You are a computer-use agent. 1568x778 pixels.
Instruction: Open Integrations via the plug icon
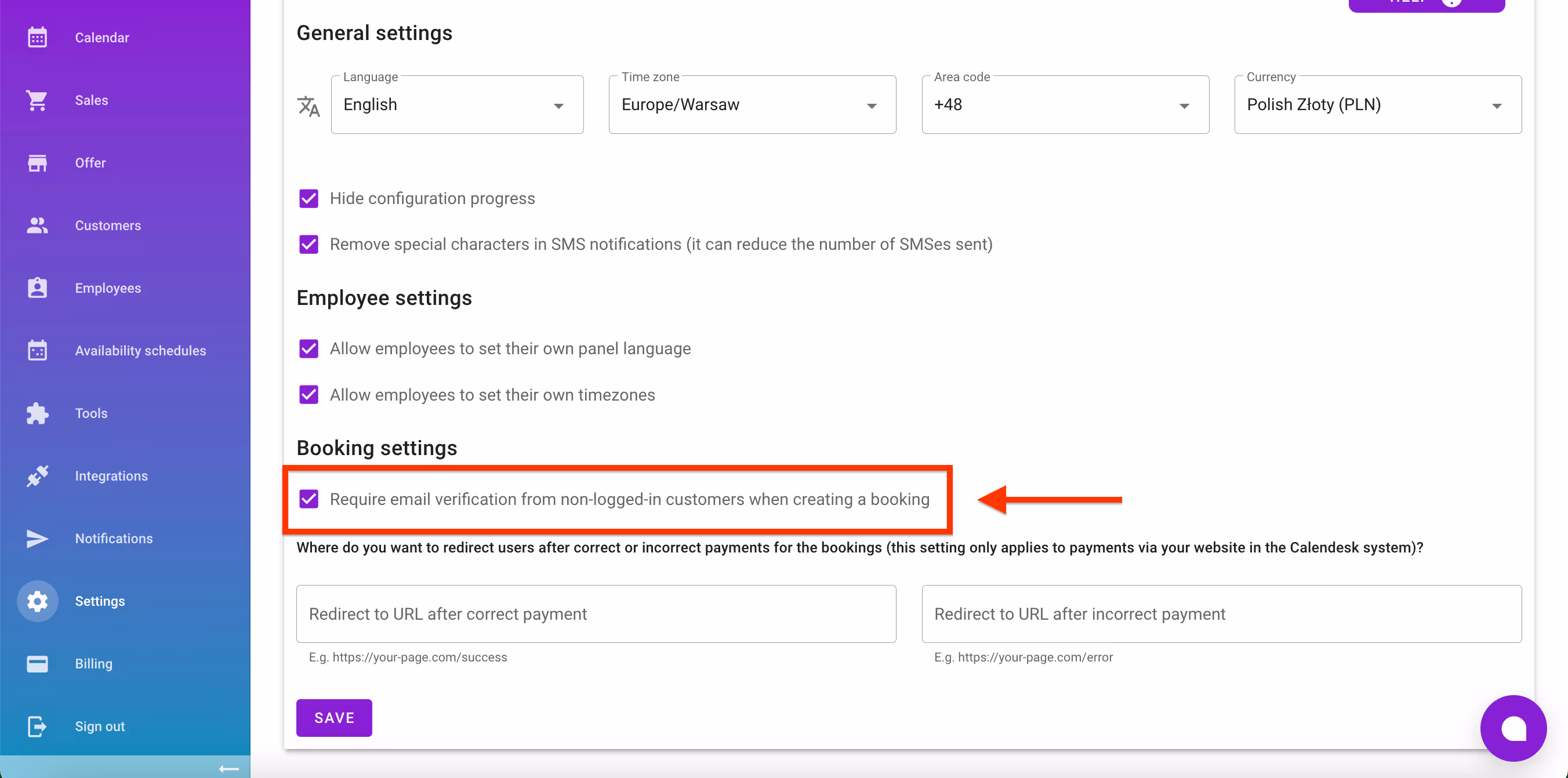pos(37,475)
